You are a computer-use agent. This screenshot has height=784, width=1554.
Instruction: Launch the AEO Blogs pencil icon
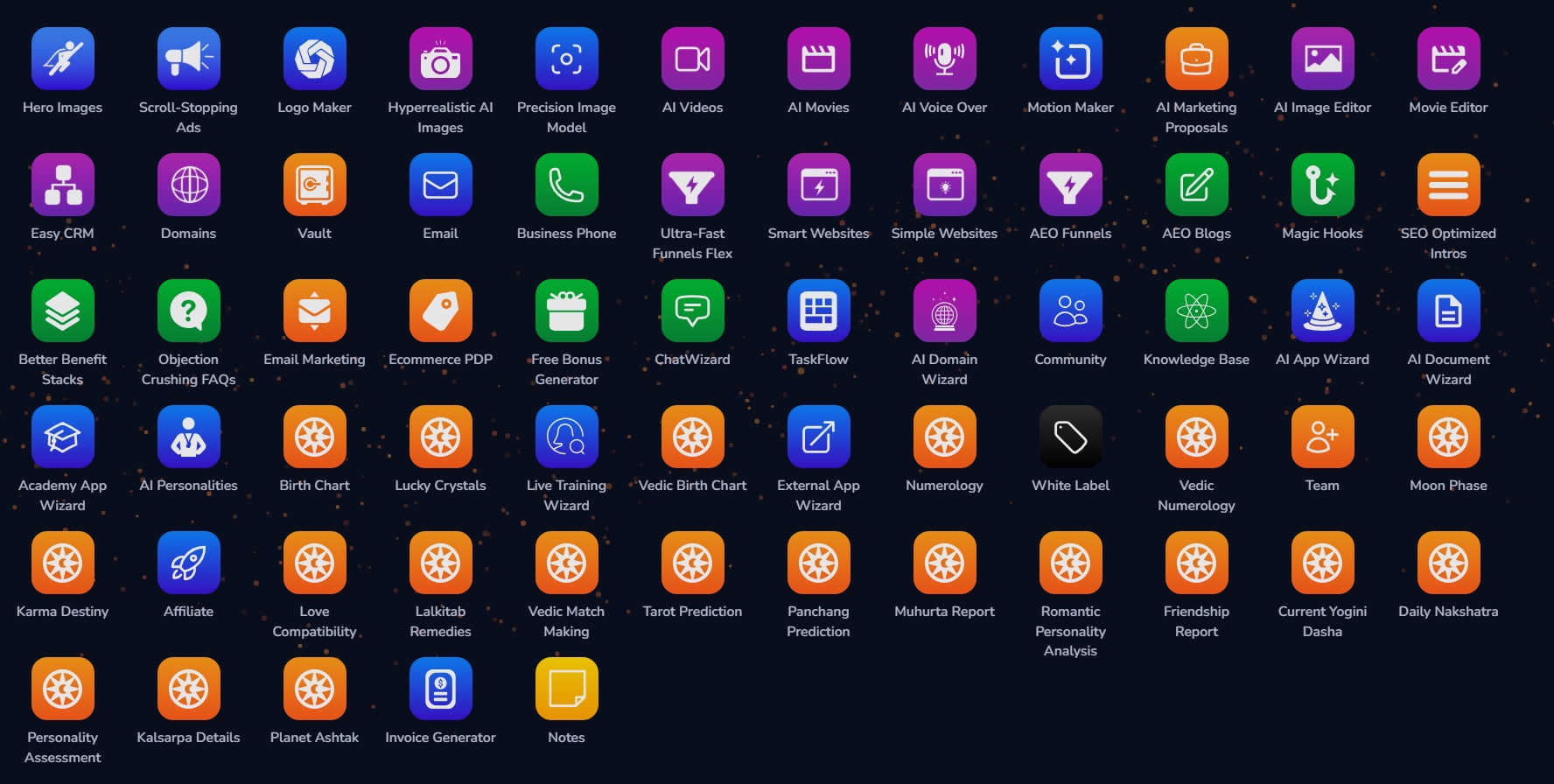[1197, 185]
